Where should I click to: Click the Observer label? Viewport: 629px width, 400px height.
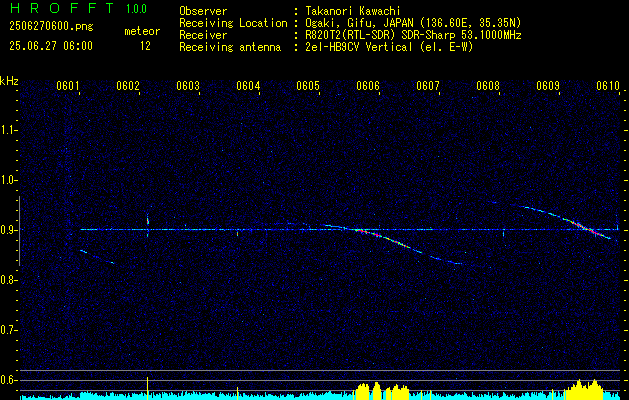(203, 11)
